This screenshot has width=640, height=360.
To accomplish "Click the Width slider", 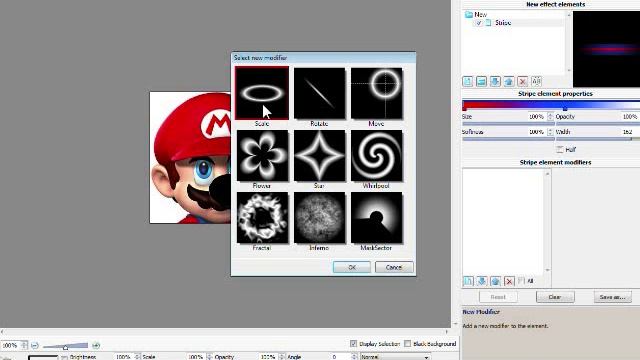I will pos(598,139).
